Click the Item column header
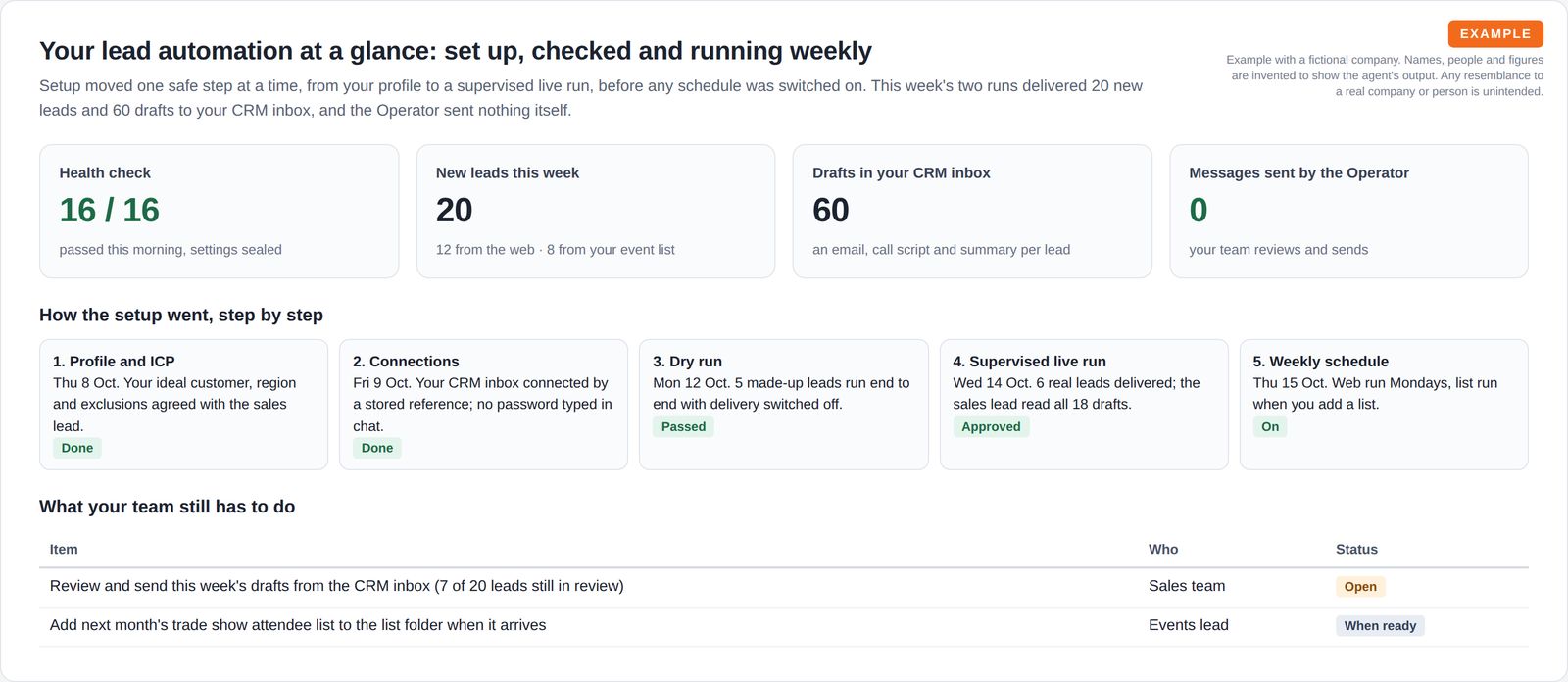 pyautogui.click(x=64, y=550)
